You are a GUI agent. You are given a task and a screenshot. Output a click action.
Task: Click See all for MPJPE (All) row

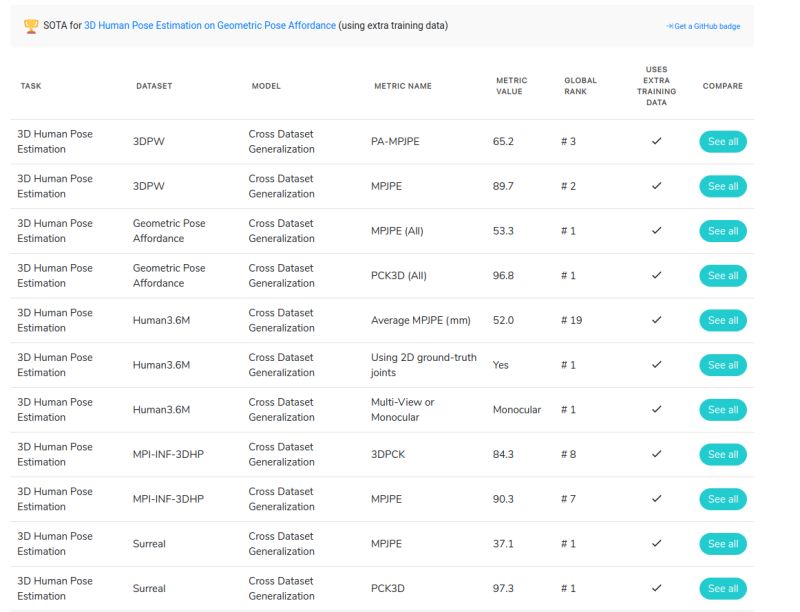pyautogui.click(x=722, y=231)
